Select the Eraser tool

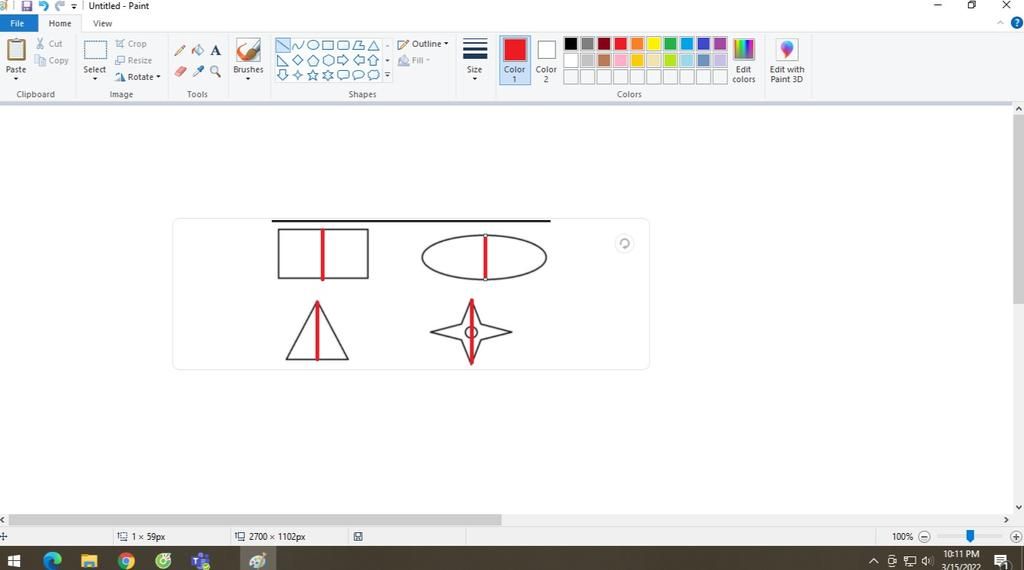coord(180,71)
